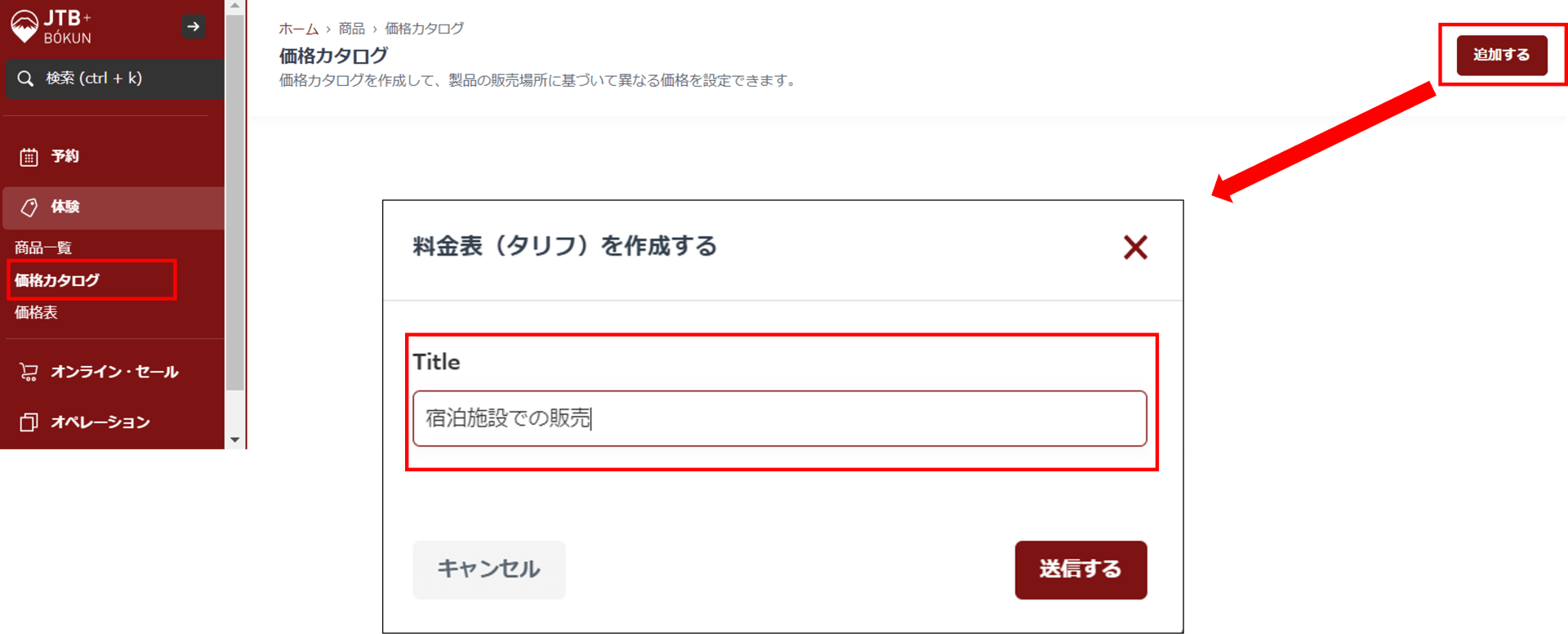The image size is (1568, 634).
Task: Open the 予約 menu
Action: (65, 156)
